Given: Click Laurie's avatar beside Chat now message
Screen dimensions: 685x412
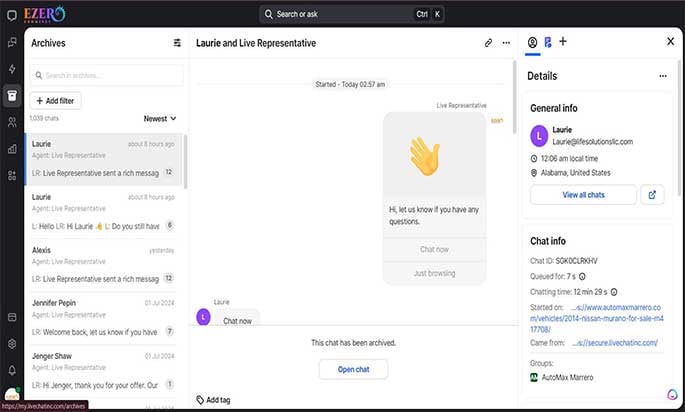Looking at the screenshot, I should [204, 317].
